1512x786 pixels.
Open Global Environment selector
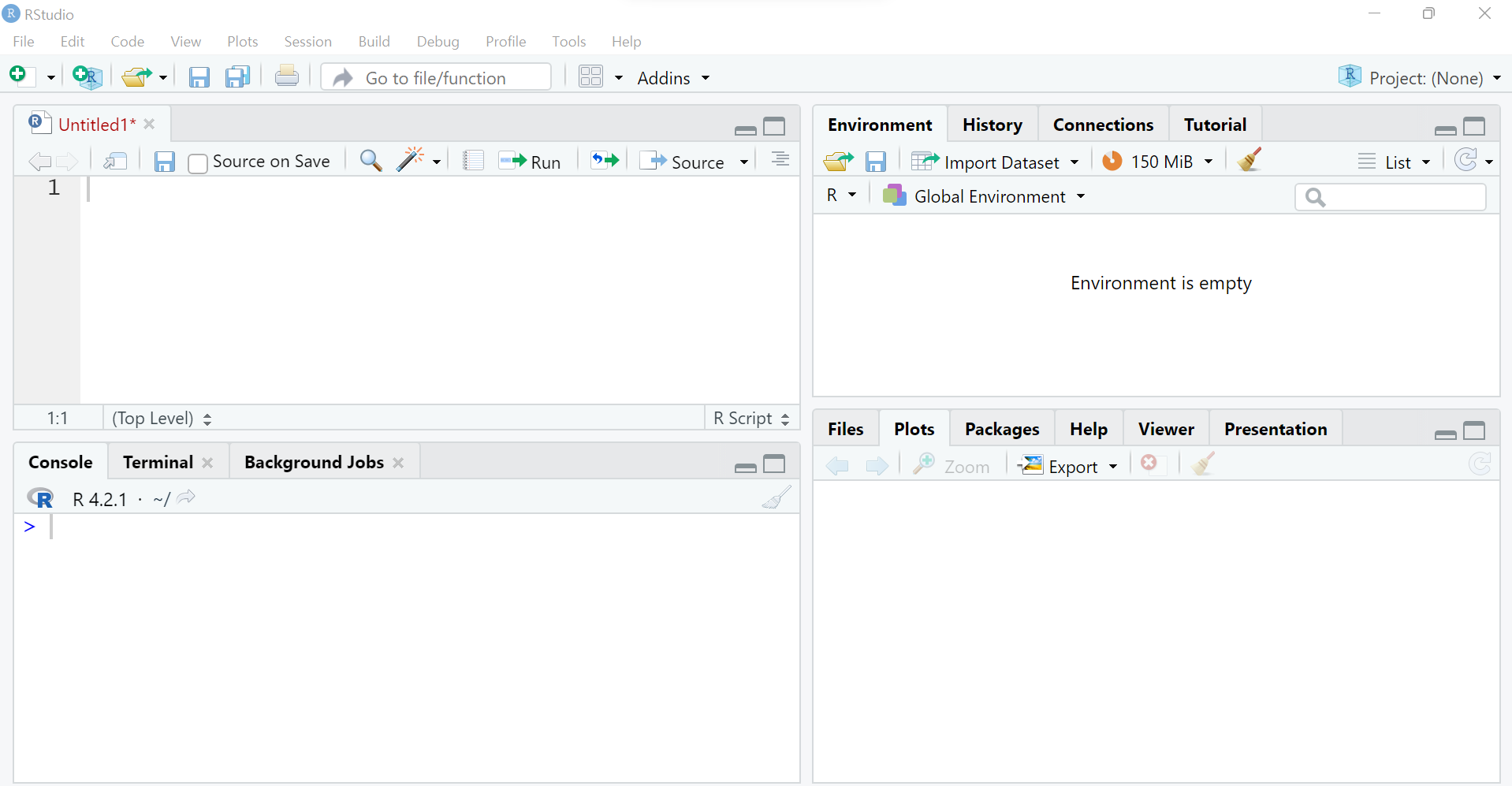point(984,196)
